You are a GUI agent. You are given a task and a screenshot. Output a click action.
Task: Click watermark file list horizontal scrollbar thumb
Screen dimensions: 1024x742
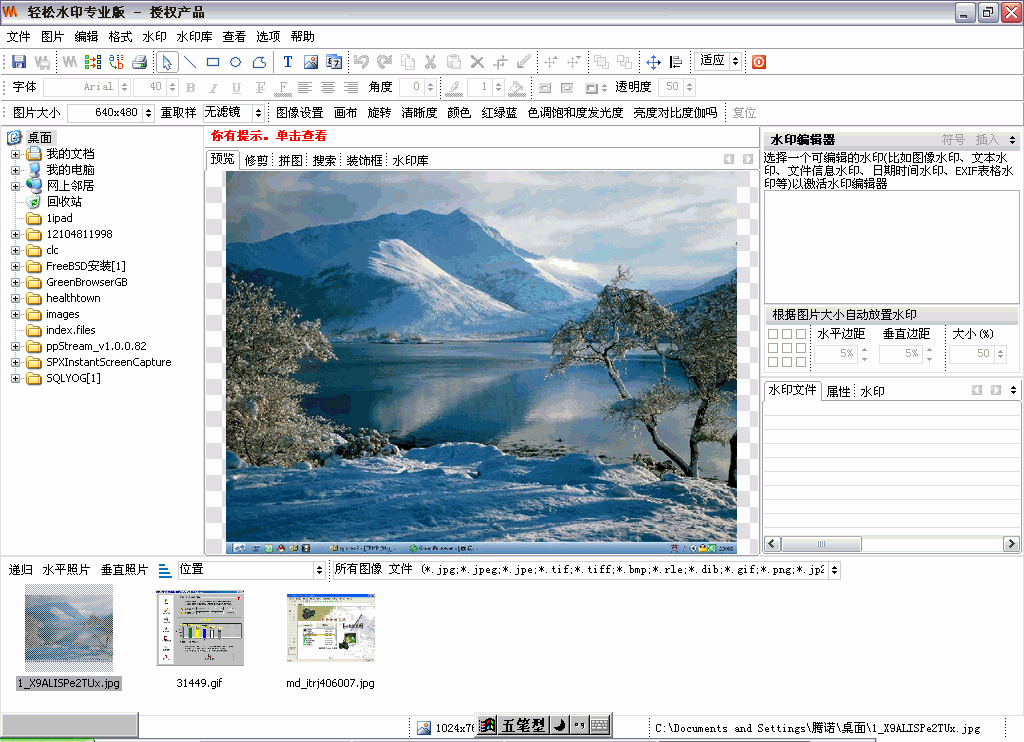822,544
